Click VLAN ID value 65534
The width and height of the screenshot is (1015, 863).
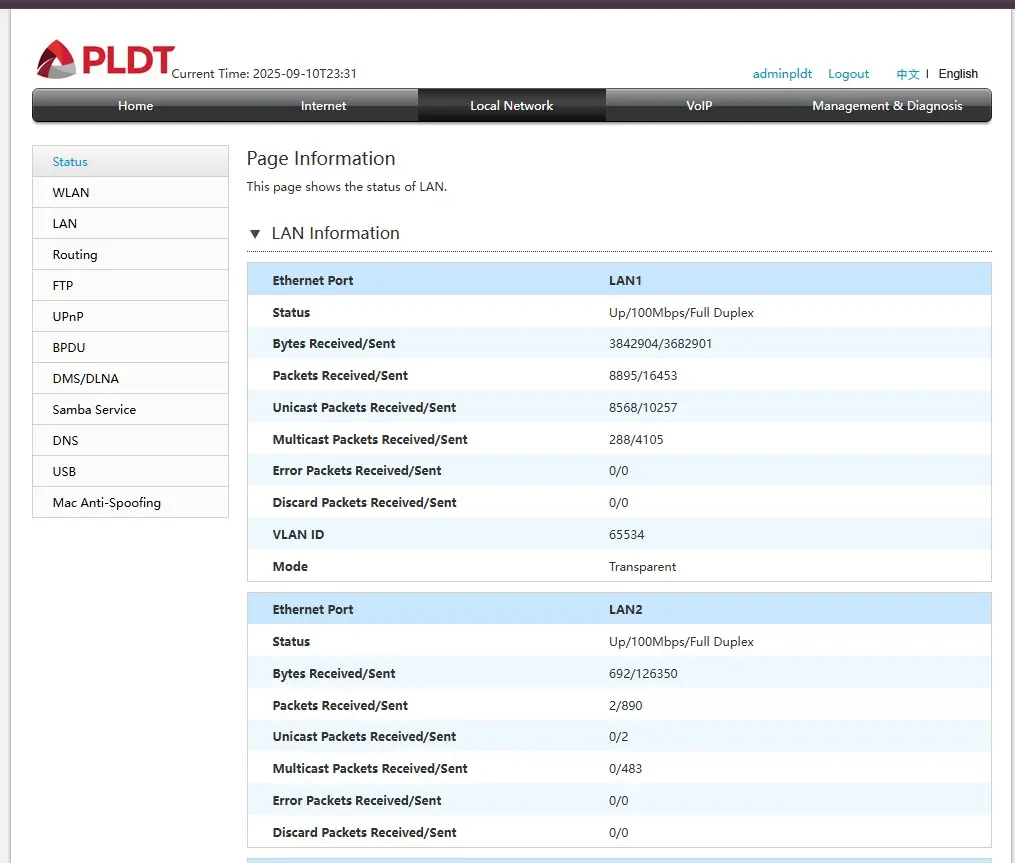click(x=626, y=535)
